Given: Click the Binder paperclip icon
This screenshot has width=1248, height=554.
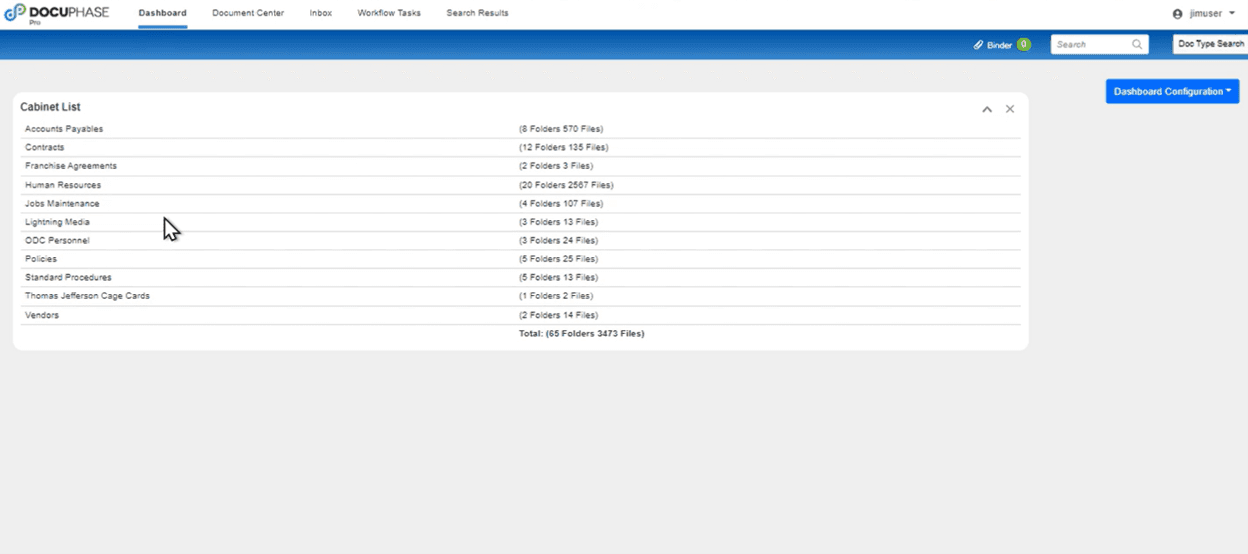Looking at the screenshot, I should [x=979, y=45].
